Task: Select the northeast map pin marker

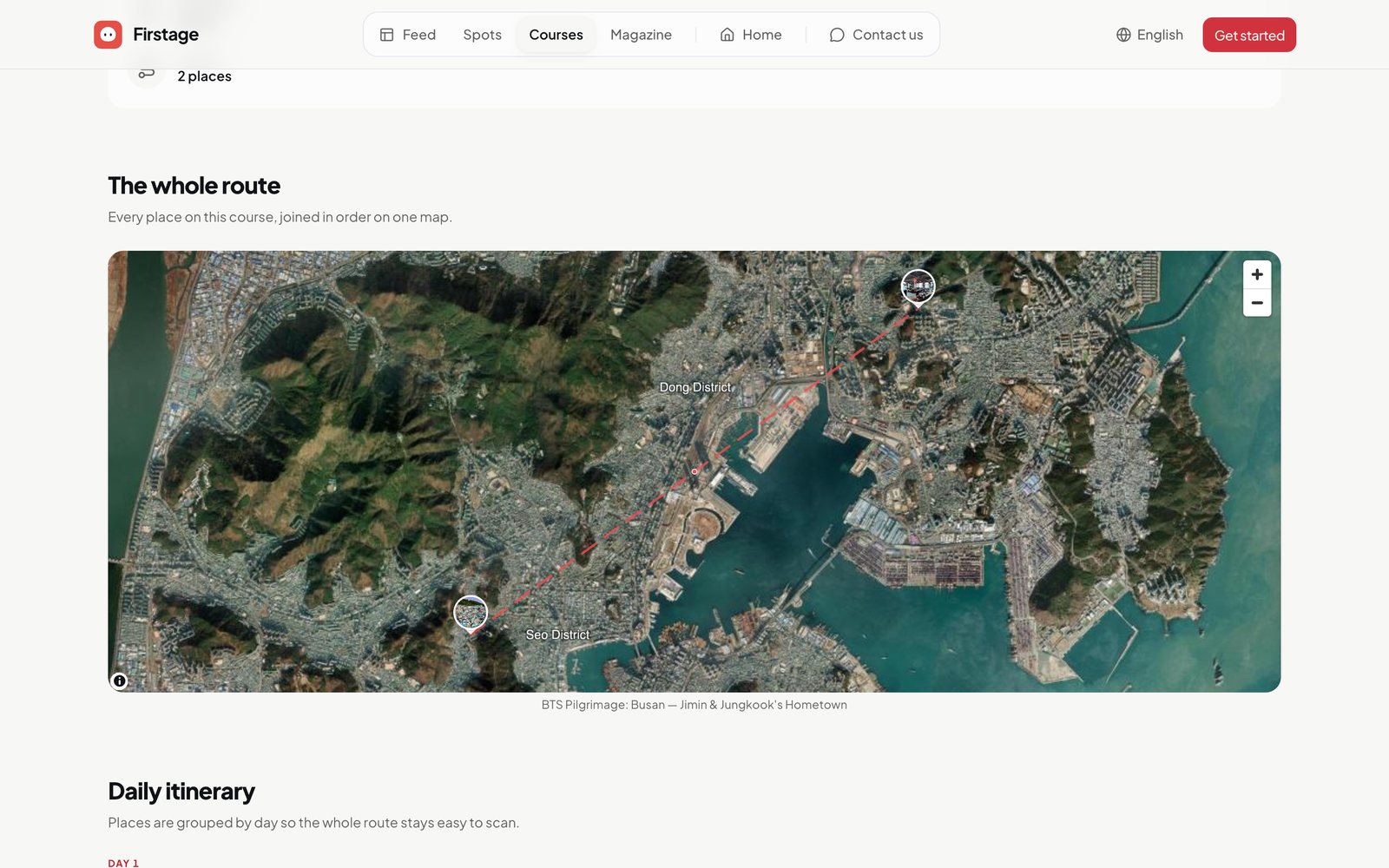Action: click(918, 287)
